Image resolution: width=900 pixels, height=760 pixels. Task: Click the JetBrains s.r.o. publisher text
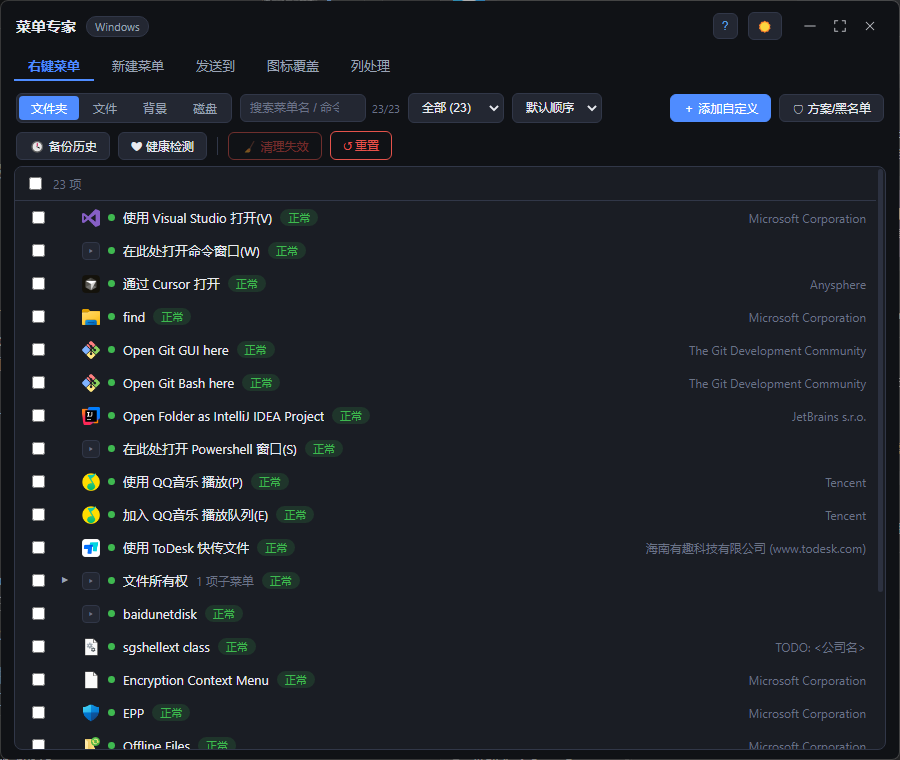(829, 417)
